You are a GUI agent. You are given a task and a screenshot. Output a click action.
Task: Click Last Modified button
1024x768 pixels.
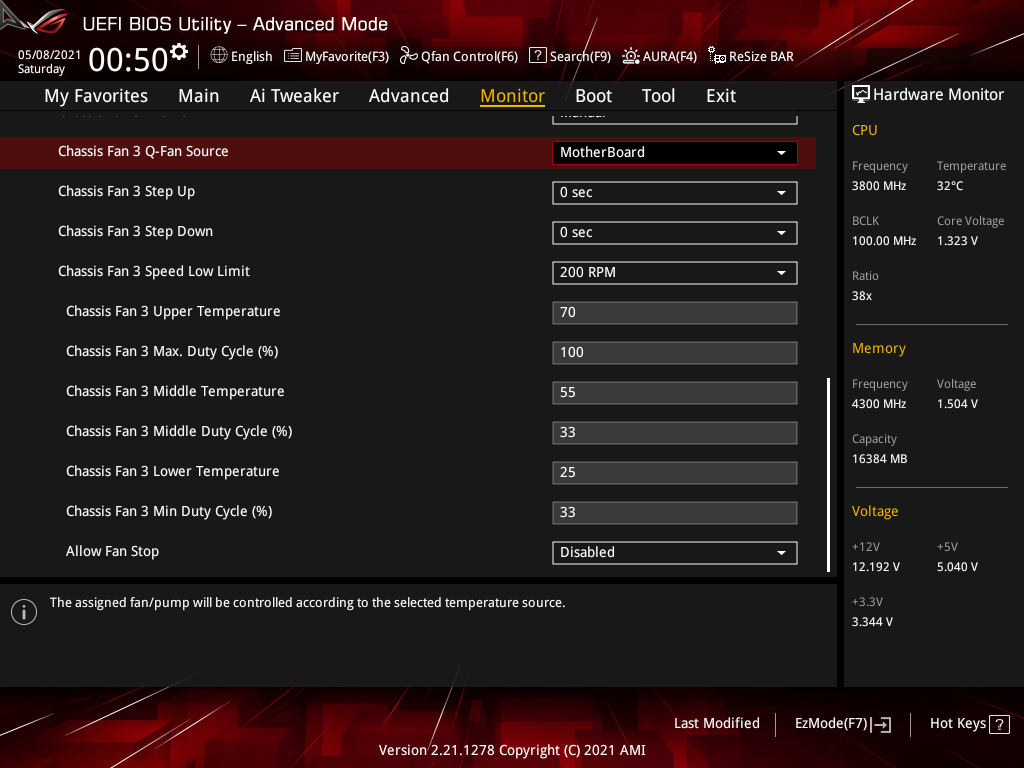(x=716, y=724)
